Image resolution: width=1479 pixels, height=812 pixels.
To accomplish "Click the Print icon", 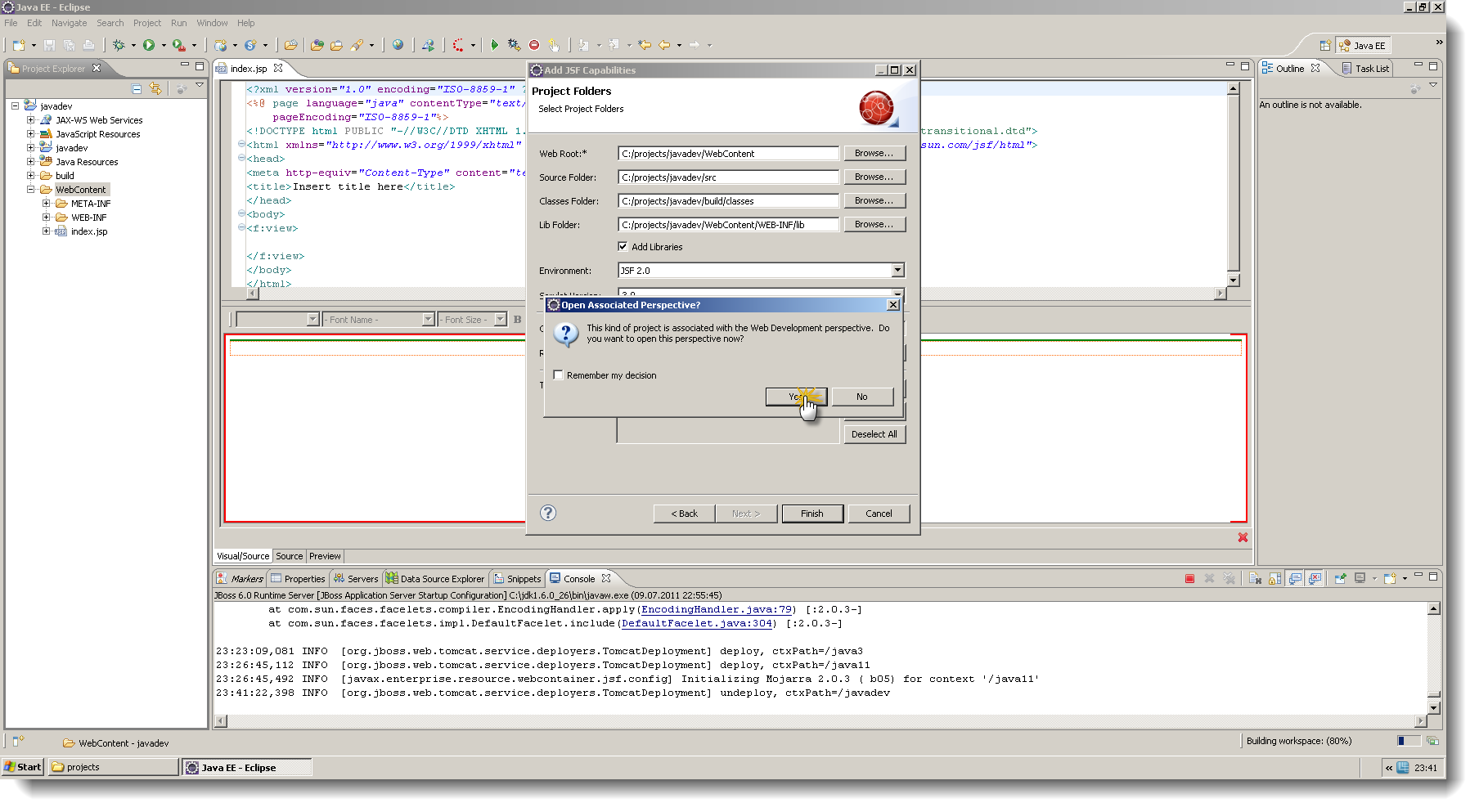I will (x=88, y=45).
